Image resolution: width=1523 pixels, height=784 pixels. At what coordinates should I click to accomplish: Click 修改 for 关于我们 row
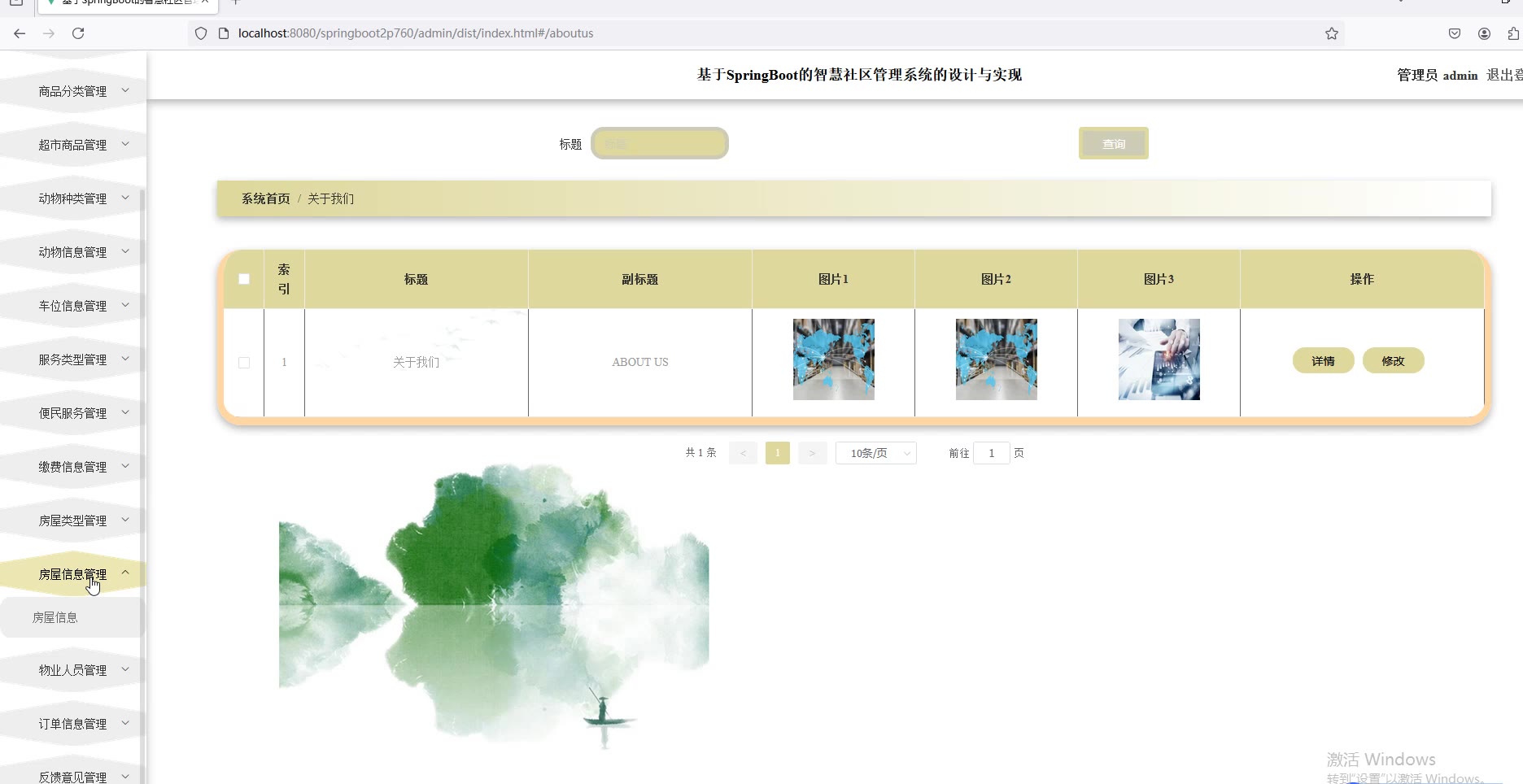1394,361
